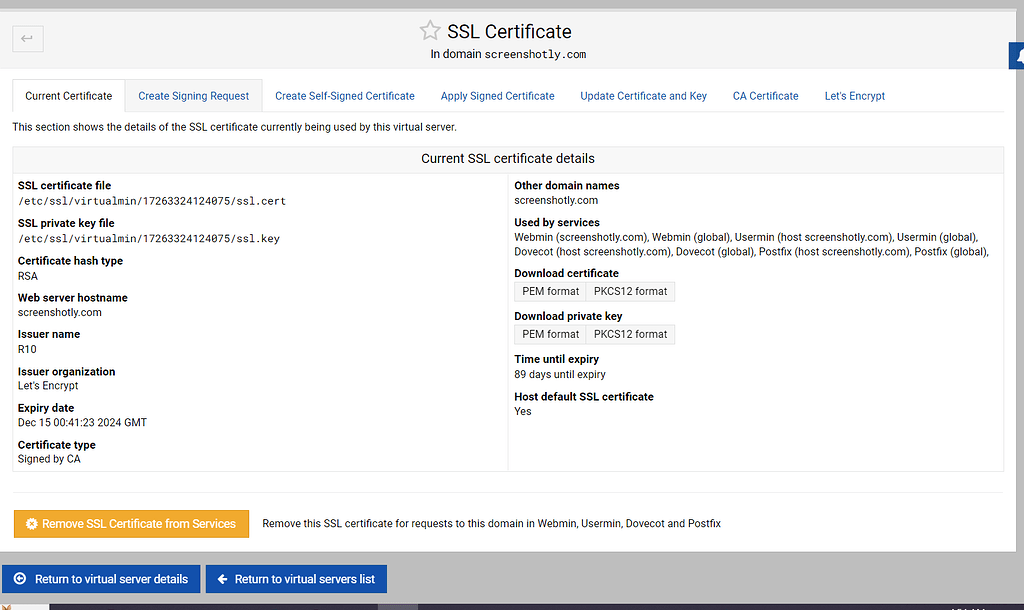
Task: Open the Let's Encrypt tab
Action: (854, 96)
